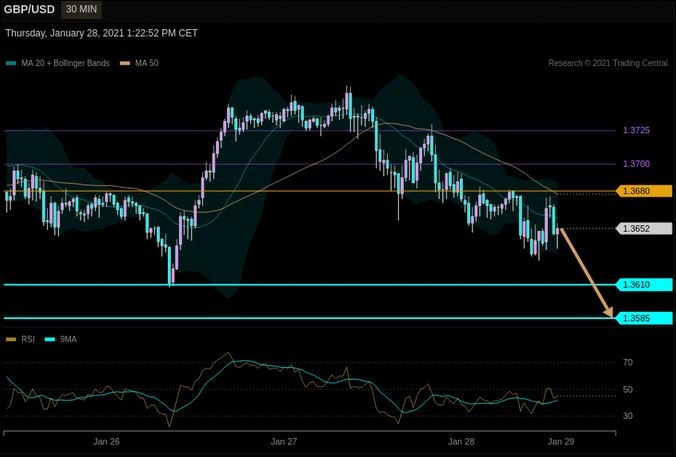Click the Jan 29 date axis label
Screen dimensions: 676x457
point(561,441)
